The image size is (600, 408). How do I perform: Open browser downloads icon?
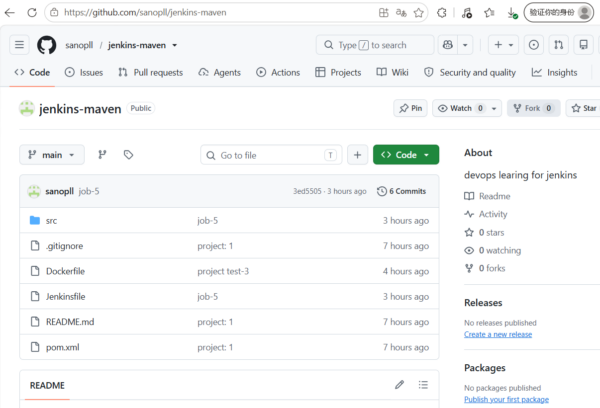pos(512,13)
